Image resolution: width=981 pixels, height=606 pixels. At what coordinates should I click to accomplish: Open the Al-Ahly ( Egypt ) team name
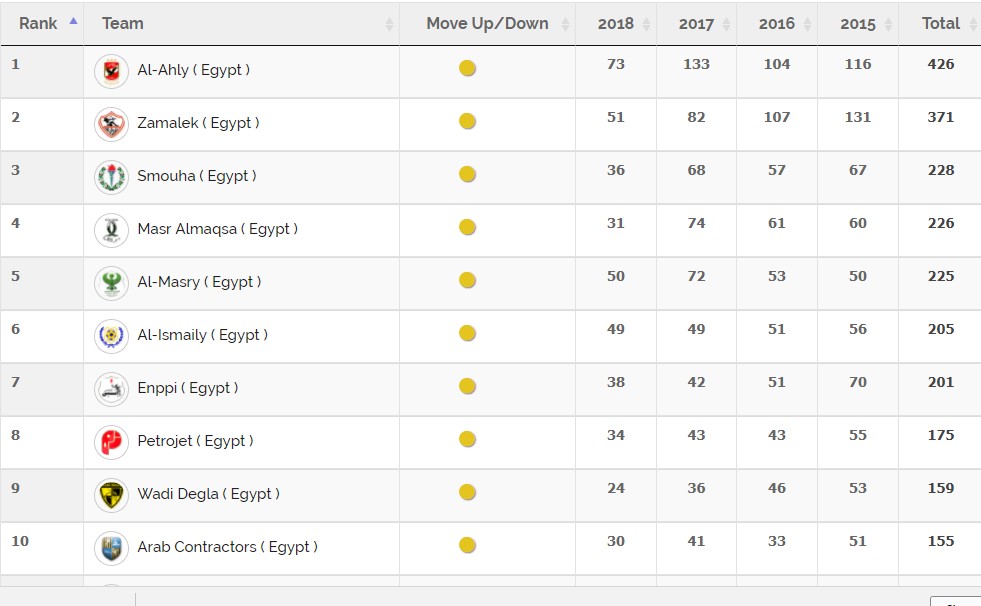(193, 70)
